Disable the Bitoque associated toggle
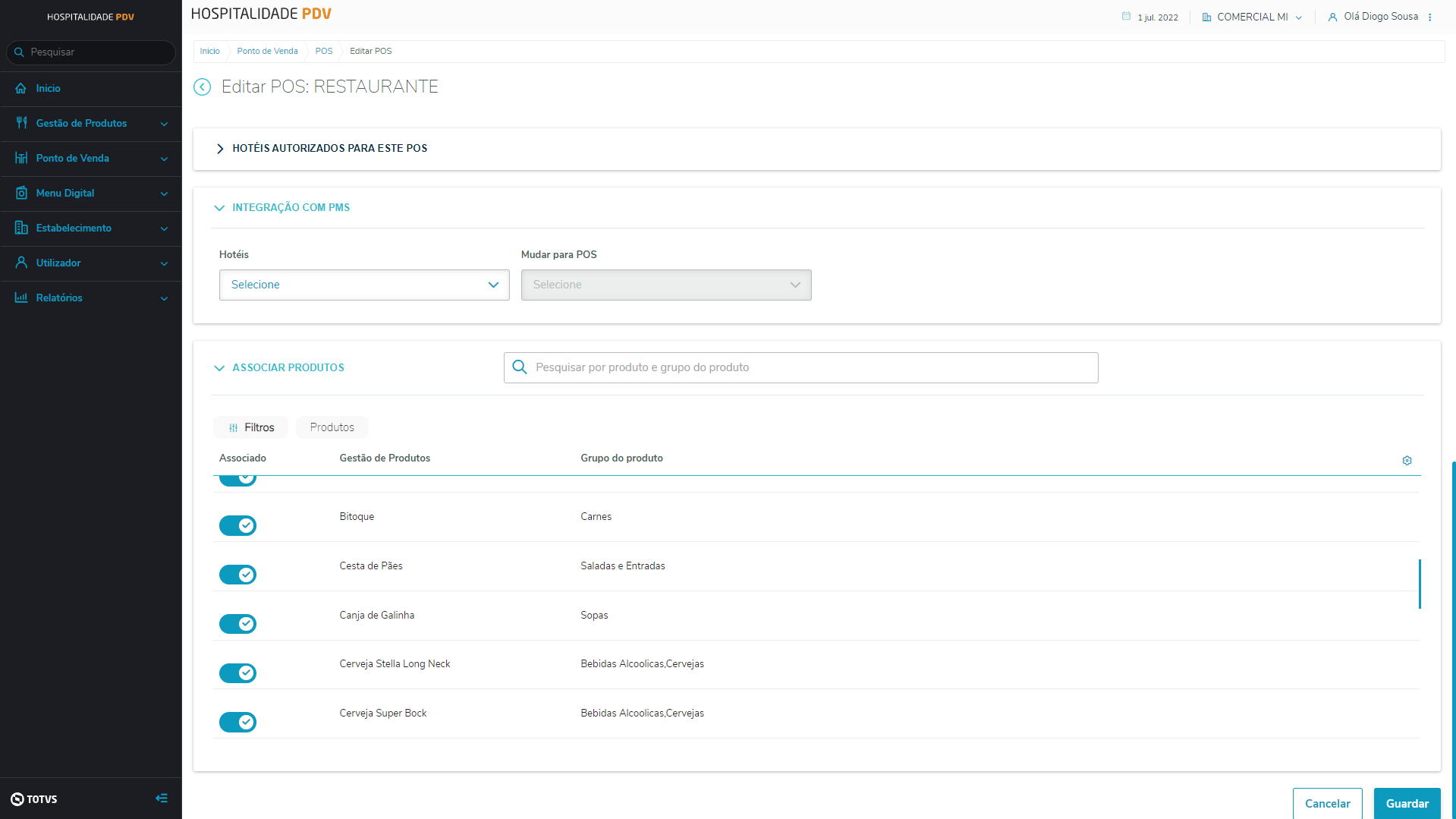The width and height of the screenshot is (1456, 819). pos(237,525)
